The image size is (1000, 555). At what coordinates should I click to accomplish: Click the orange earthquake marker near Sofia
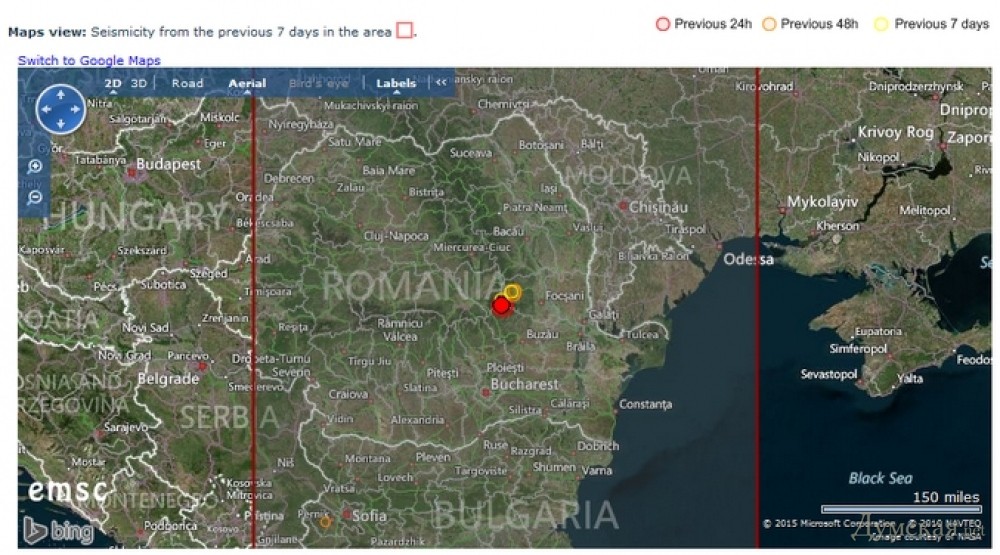[325, 521]
